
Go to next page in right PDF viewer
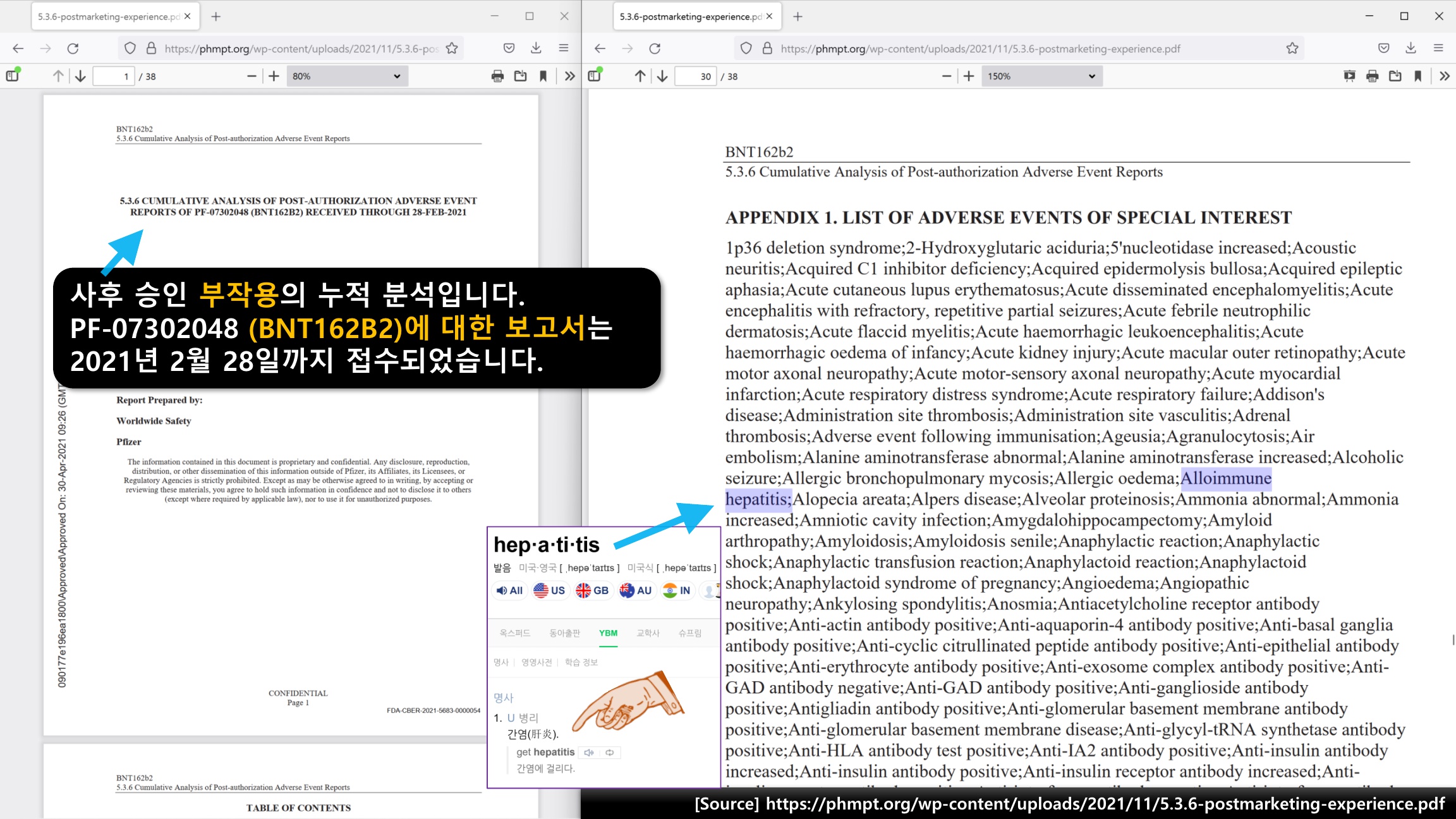point(662,76)
